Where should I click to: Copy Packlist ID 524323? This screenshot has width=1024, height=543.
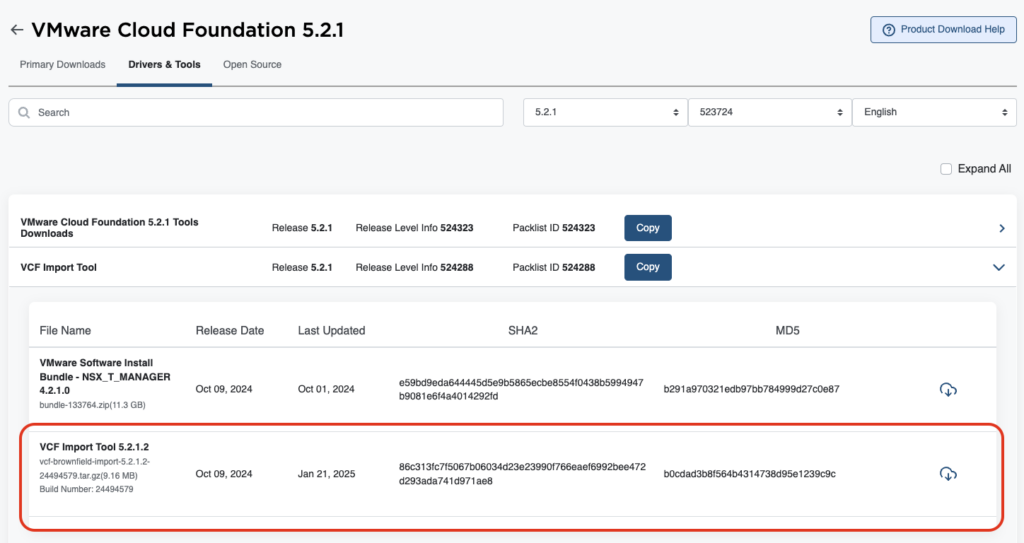tap(648, 228)
